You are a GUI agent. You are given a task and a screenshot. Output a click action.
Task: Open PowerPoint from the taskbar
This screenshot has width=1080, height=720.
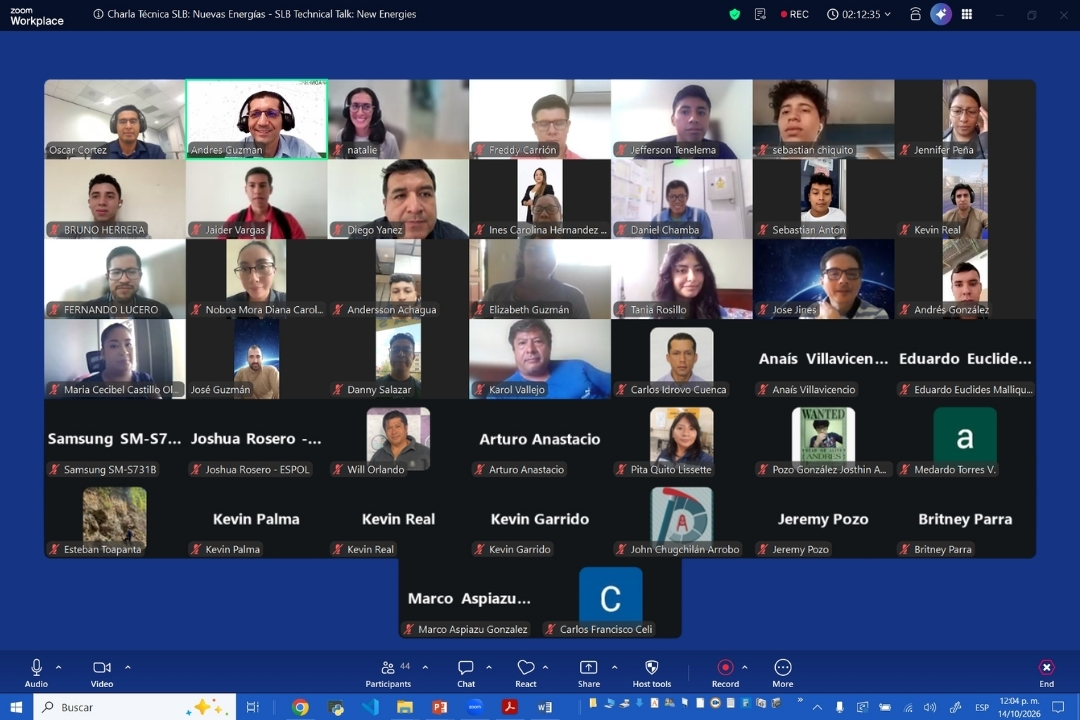(x=439, y=707)
